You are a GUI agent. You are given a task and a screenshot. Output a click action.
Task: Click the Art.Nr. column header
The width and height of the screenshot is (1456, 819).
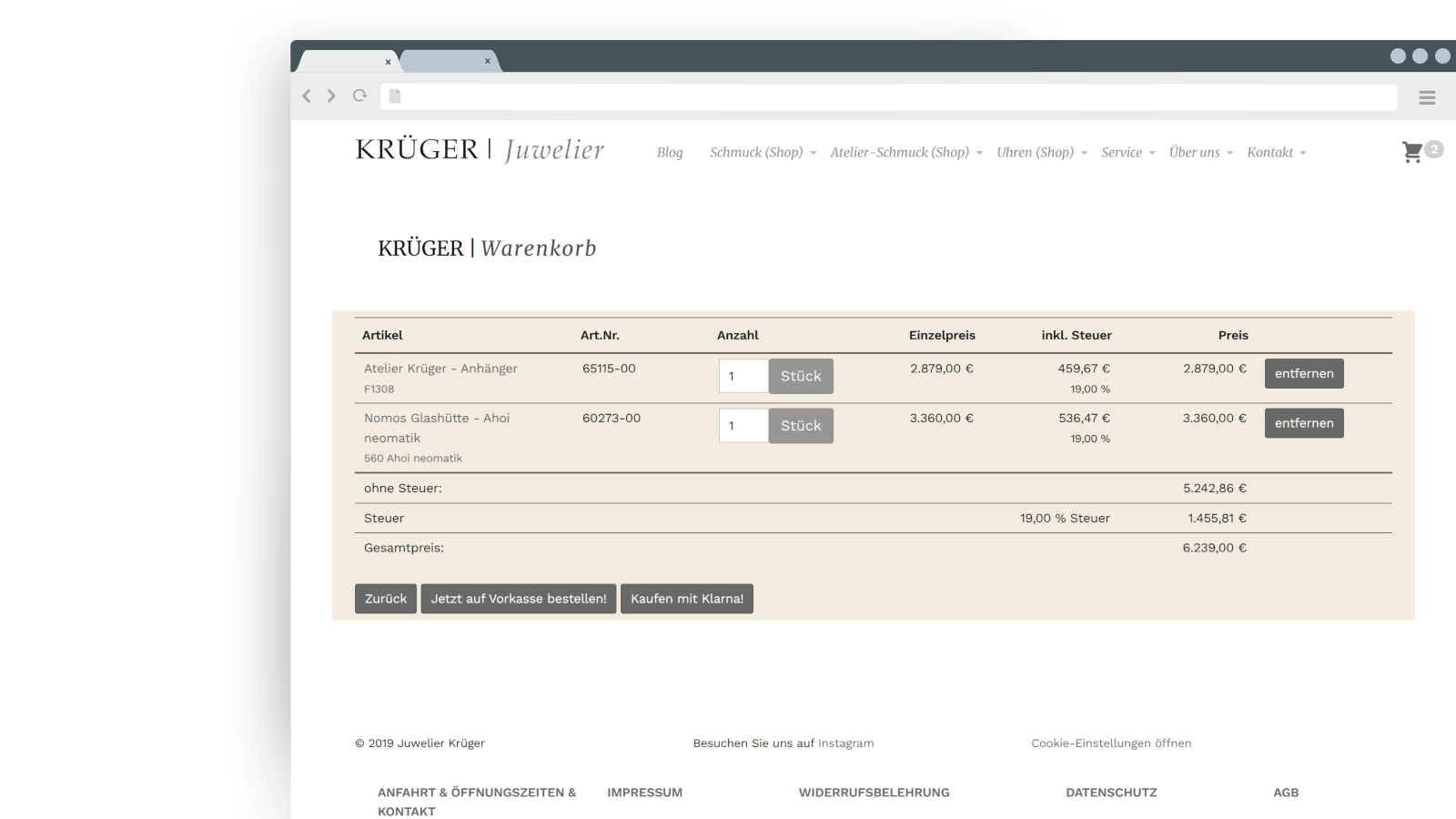600,336
